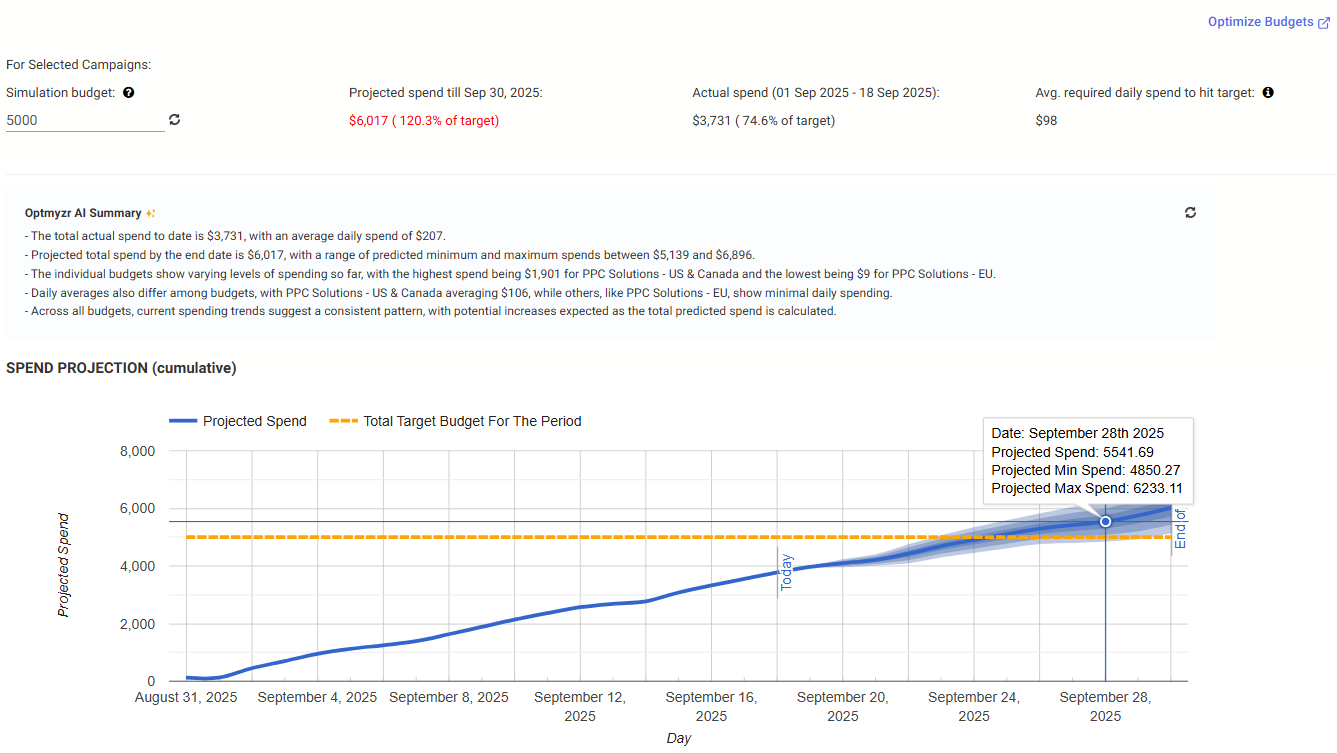
Task: Refresh the simulation budget using reload icon
Action: [x=175, y=120]
